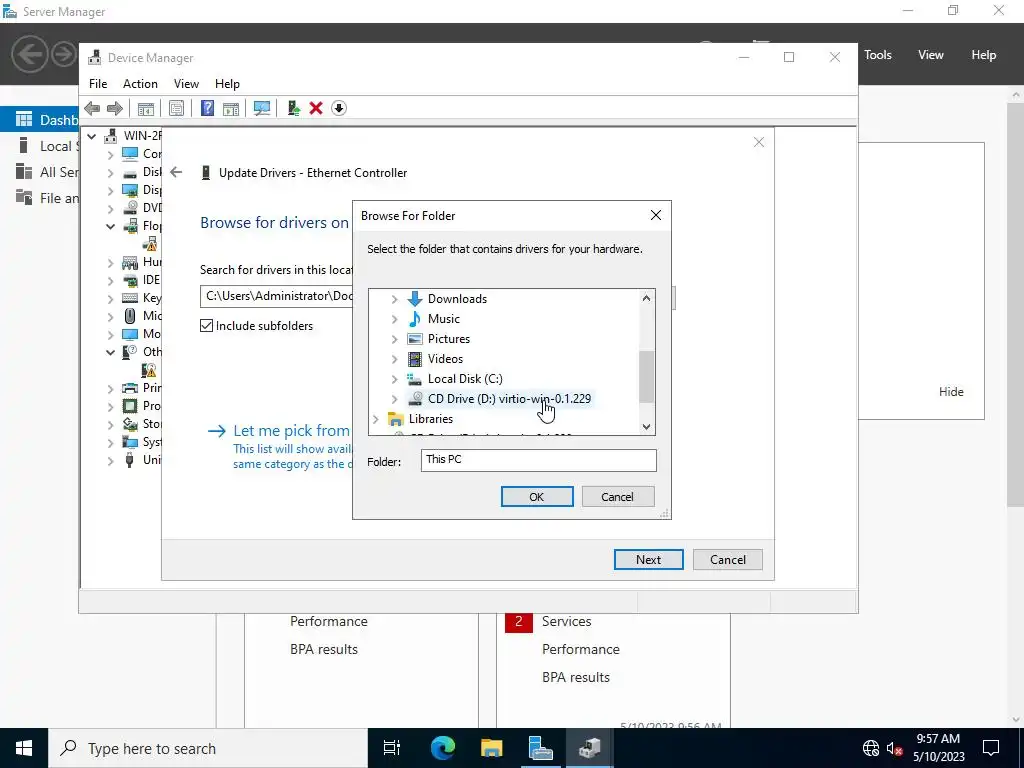
Task: Click taskbar search box
Action: tap(208, 748)
